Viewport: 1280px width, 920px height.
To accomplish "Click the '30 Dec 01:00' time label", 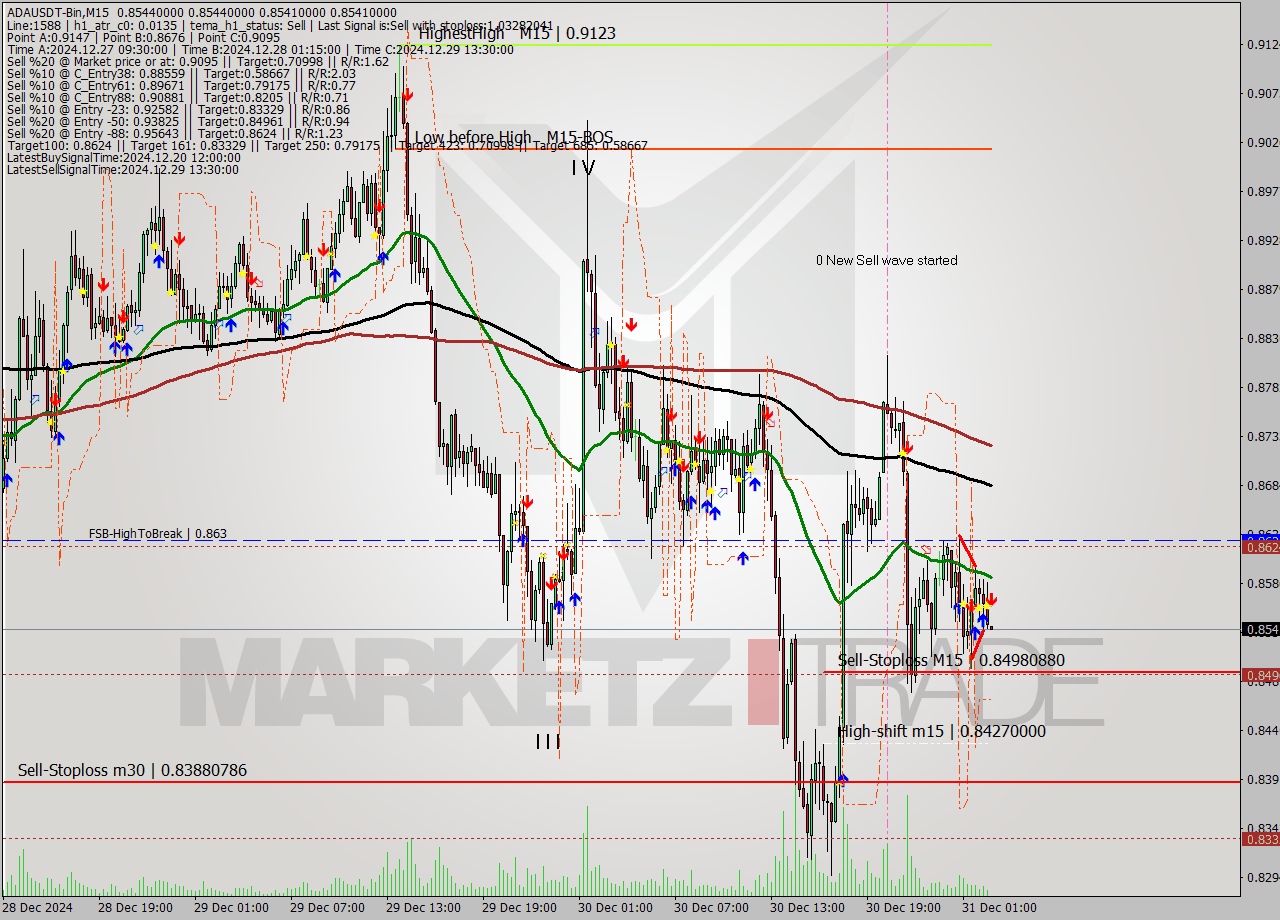I will (616, 908).
